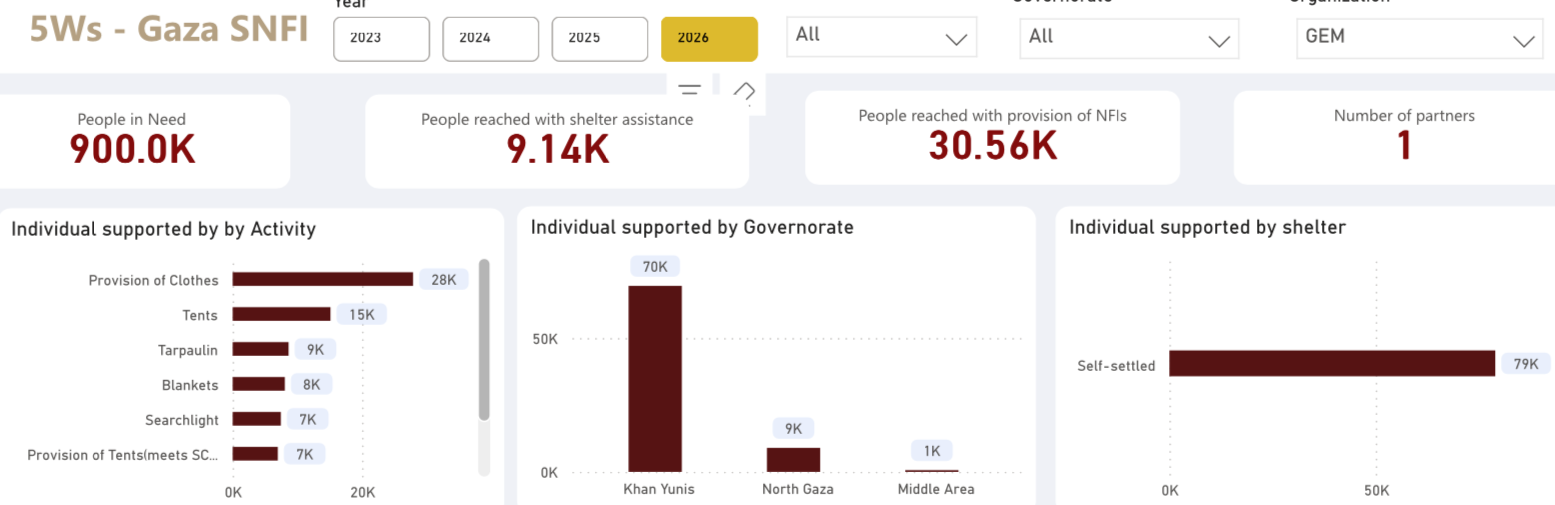Deselect the highlighted 2026 year button
This screenshot has height=505, width=1555.
(709, 39)
